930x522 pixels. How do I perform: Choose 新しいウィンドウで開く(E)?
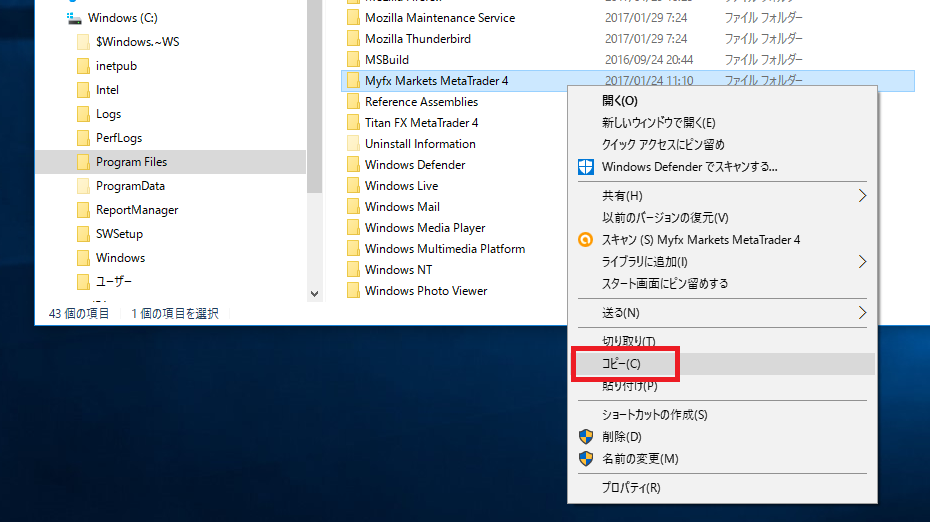pos(722,123)
